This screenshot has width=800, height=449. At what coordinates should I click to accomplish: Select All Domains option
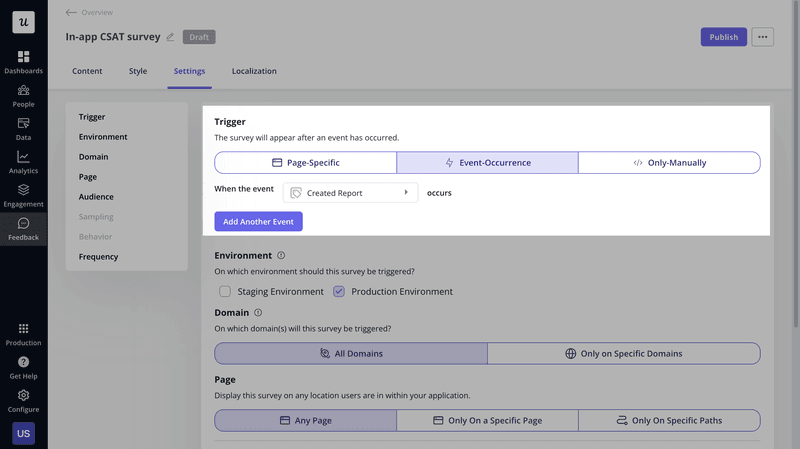[351, 353]
